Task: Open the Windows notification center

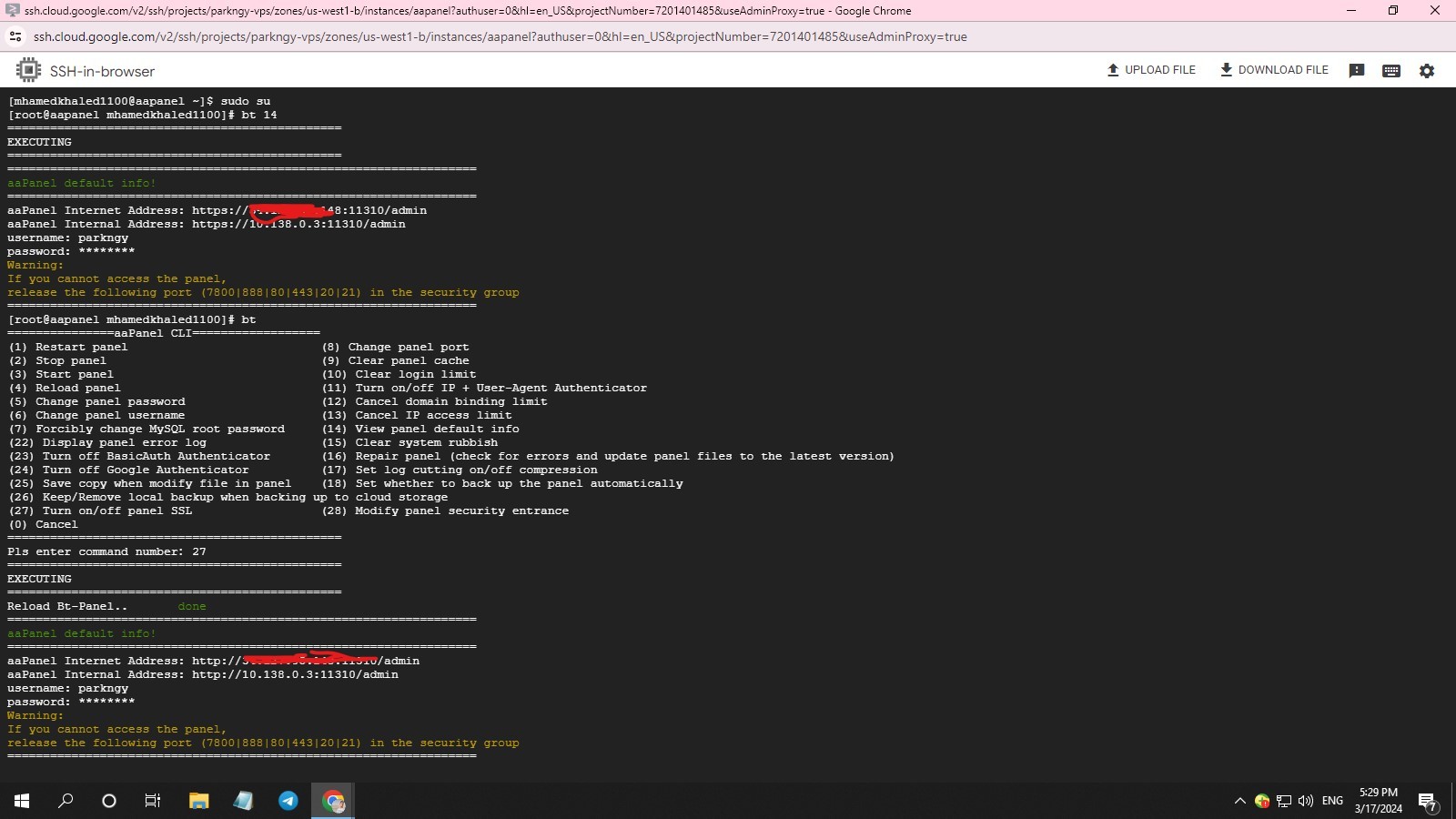Action: pos(1427,801)
